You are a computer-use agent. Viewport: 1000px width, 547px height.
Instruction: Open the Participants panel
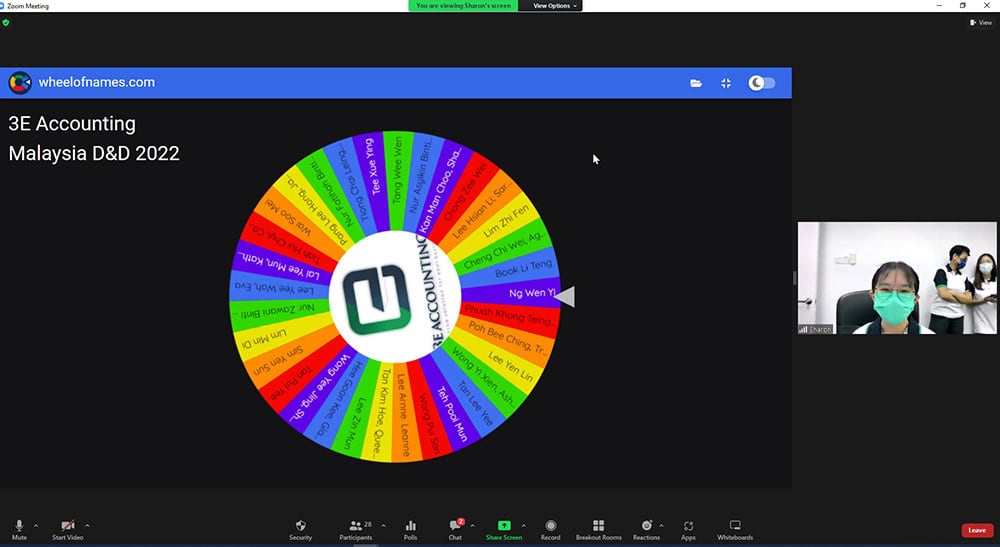click(356, 529)
